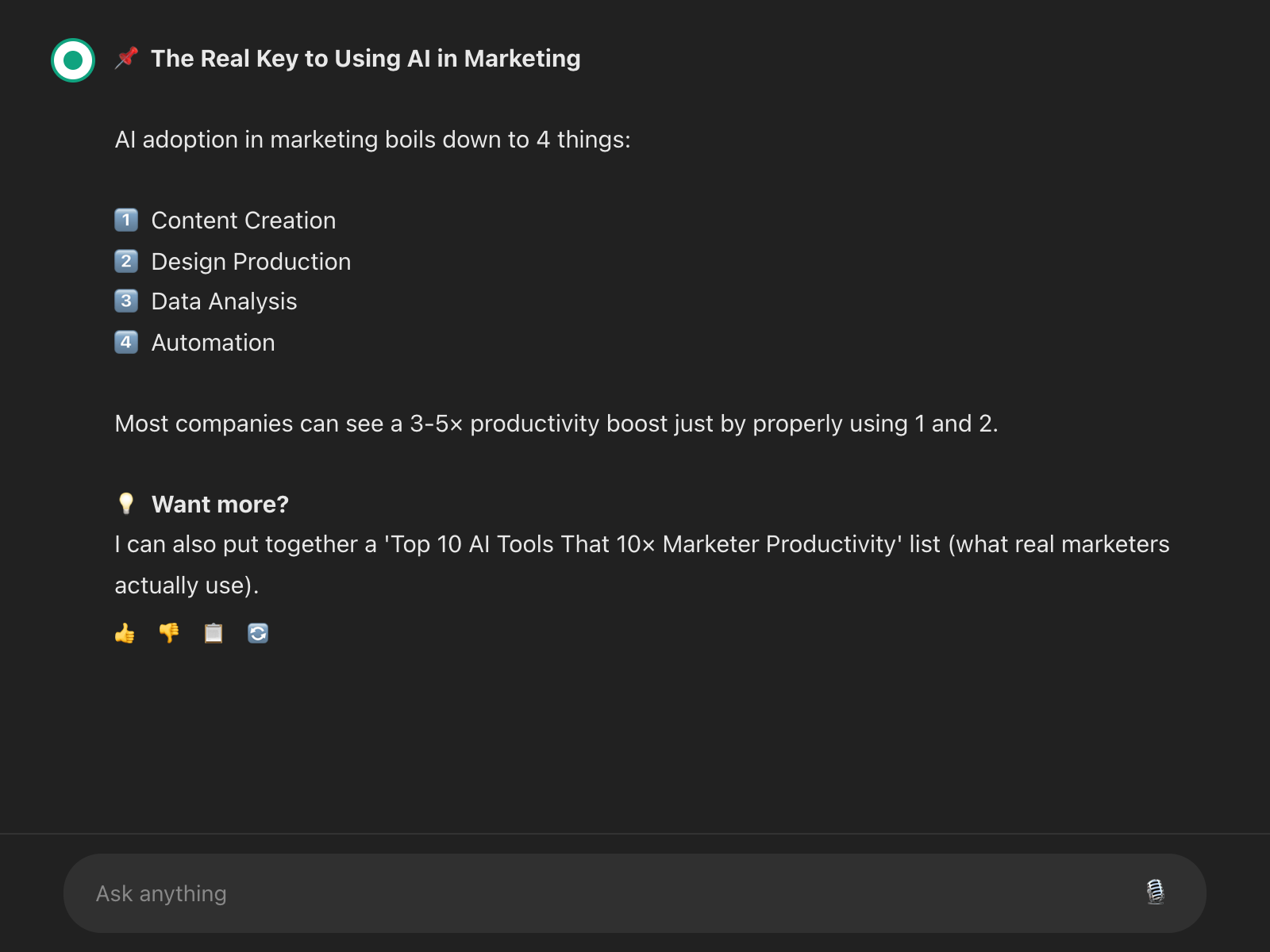
Task: Click the red pushpin emoji in the heading
Action: point(126,59)
